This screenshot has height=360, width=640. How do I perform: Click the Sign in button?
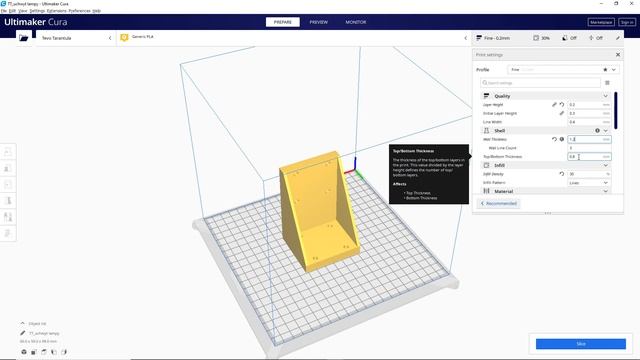(x=627, y=22)
